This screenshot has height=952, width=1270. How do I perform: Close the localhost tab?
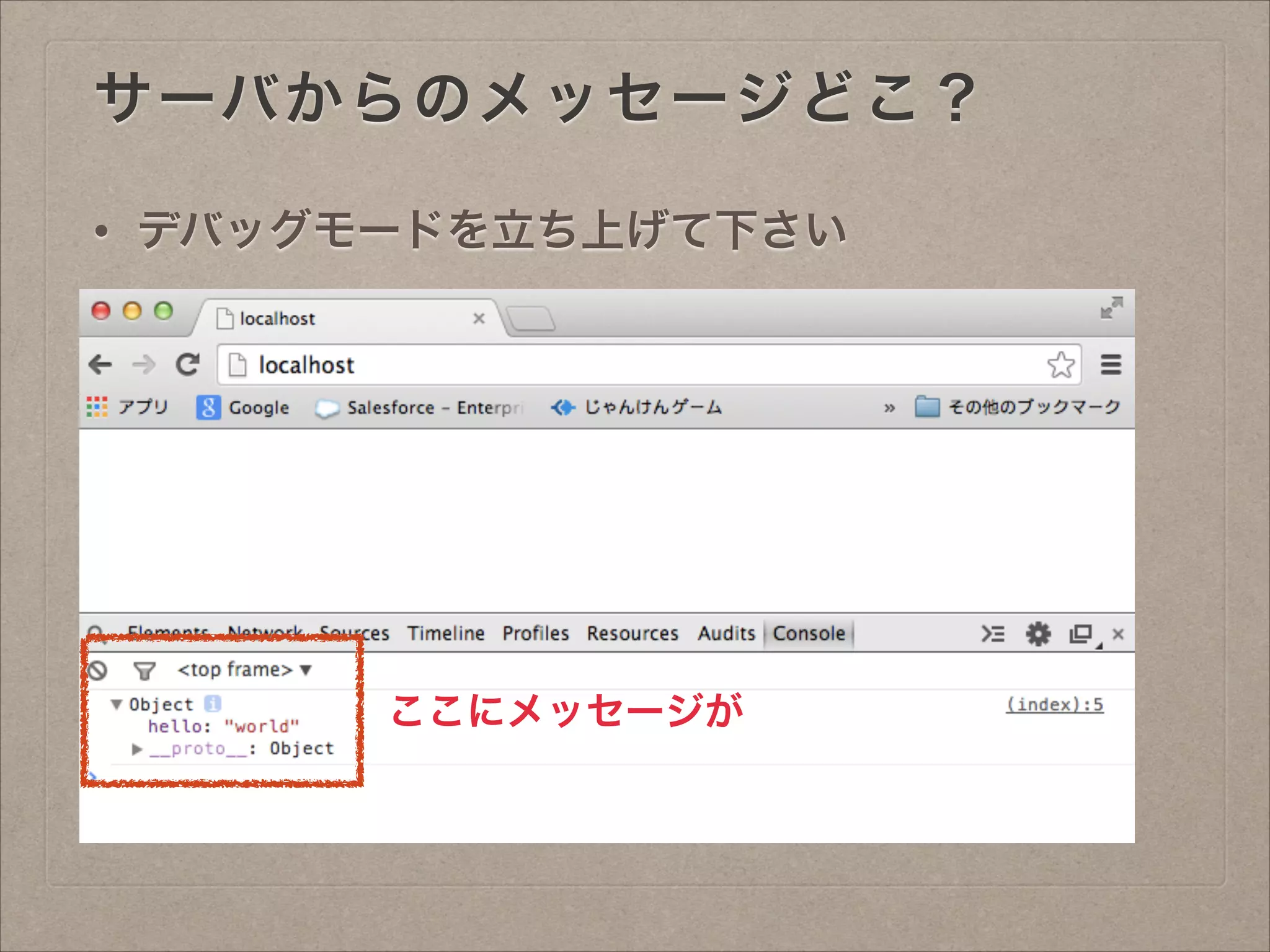479,319
